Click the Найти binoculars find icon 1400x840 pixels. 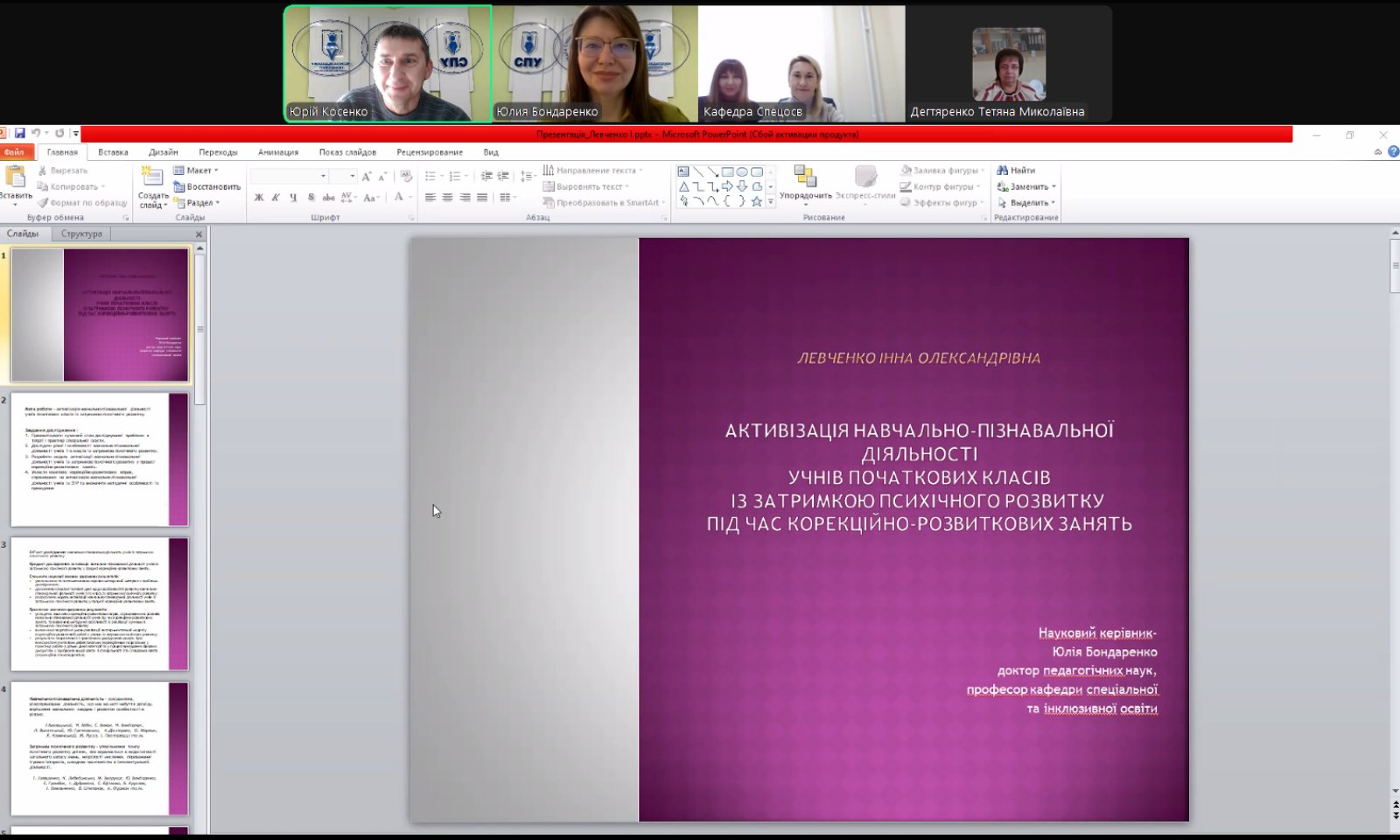tap(1003, 171)
